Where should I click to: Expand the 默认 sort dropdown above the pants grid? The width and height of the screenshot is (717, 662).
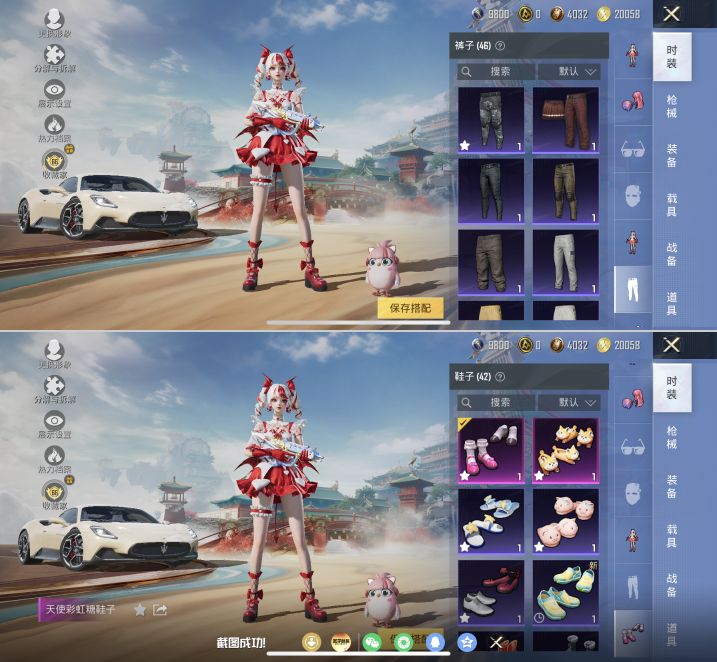(x=568, y=72)
